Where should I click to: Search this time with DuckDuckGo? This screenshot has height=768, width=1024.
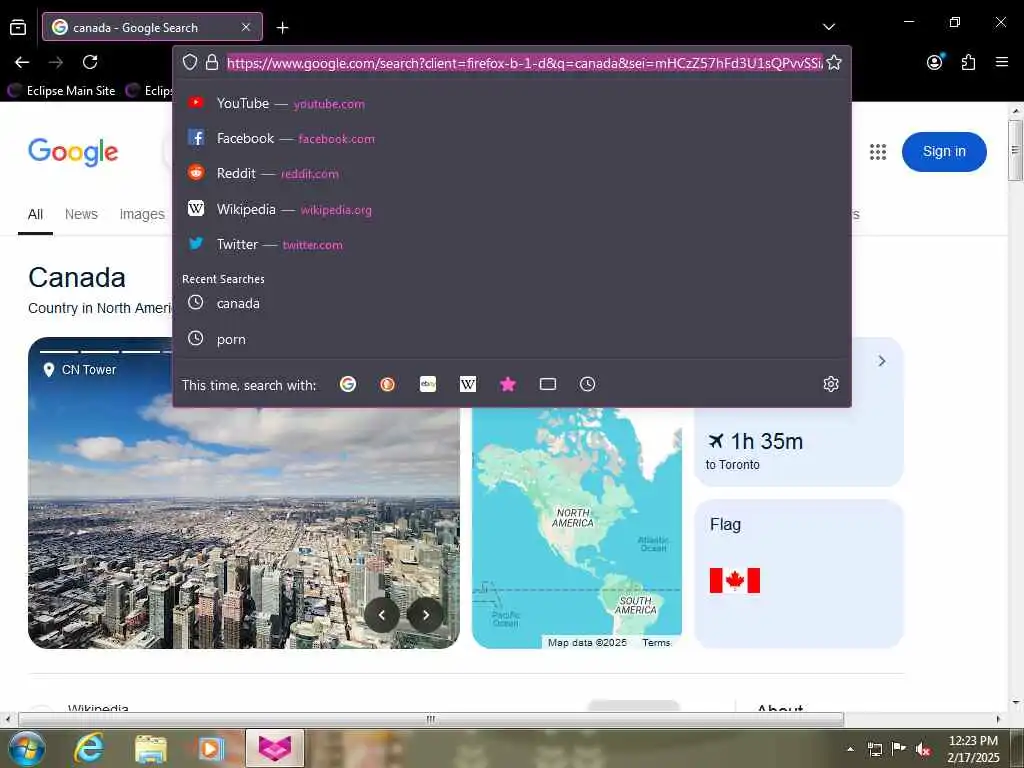387,384
